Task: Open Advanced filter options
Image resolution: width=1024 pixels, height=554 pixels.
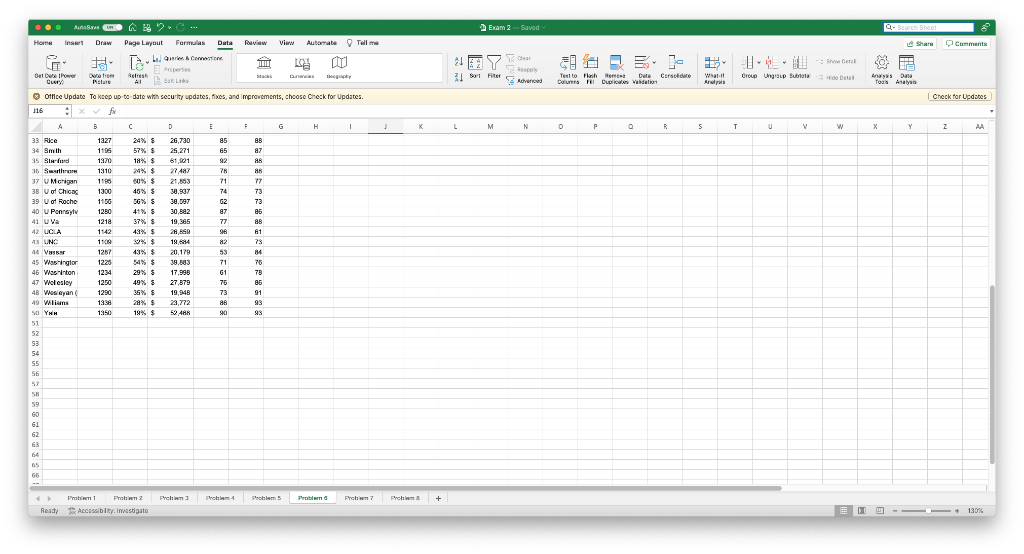Action: [524, 81]
